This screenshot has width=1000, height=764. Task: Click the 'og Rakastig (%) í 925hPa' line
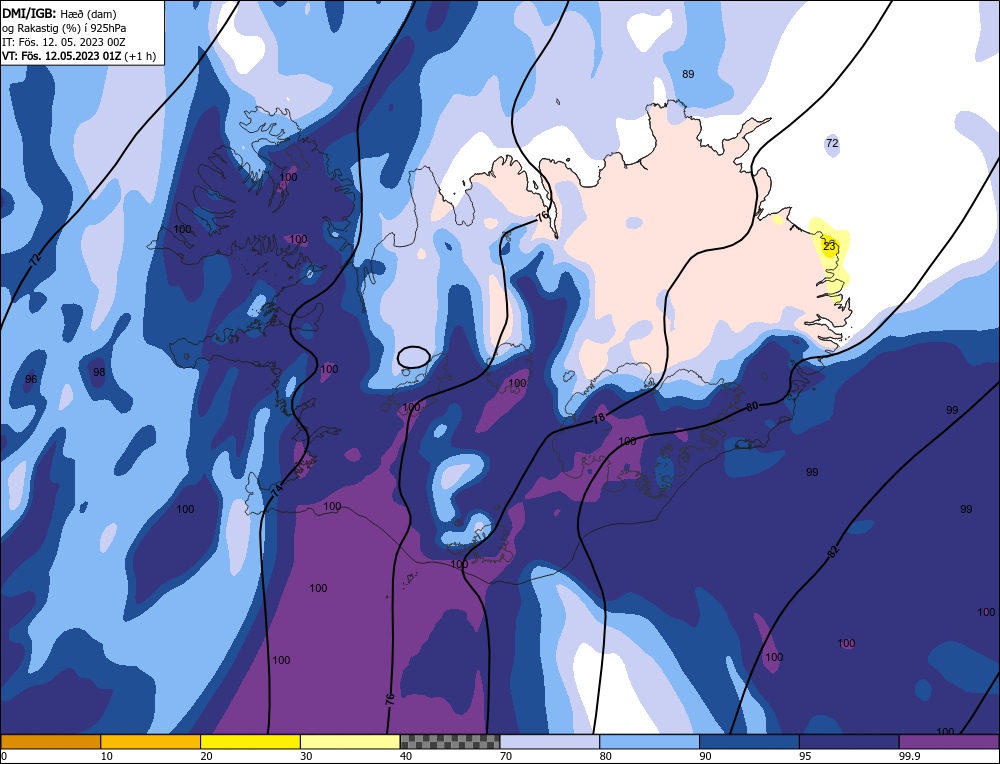click(x=64, y=27)
